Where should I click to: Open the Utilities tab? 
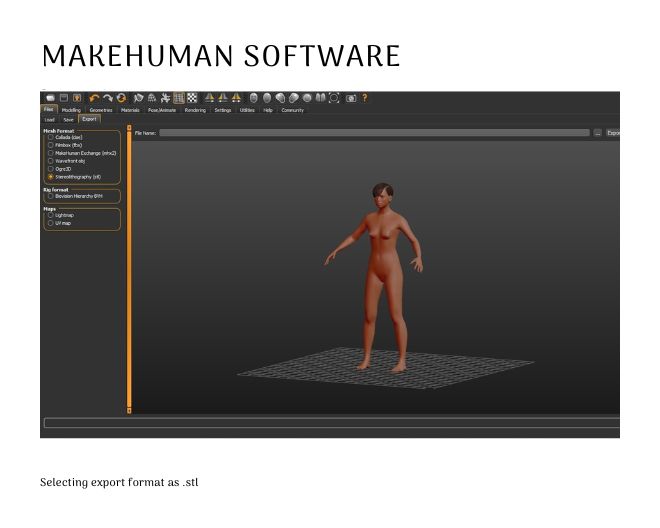pyautogui.click(x=247, y=110)
